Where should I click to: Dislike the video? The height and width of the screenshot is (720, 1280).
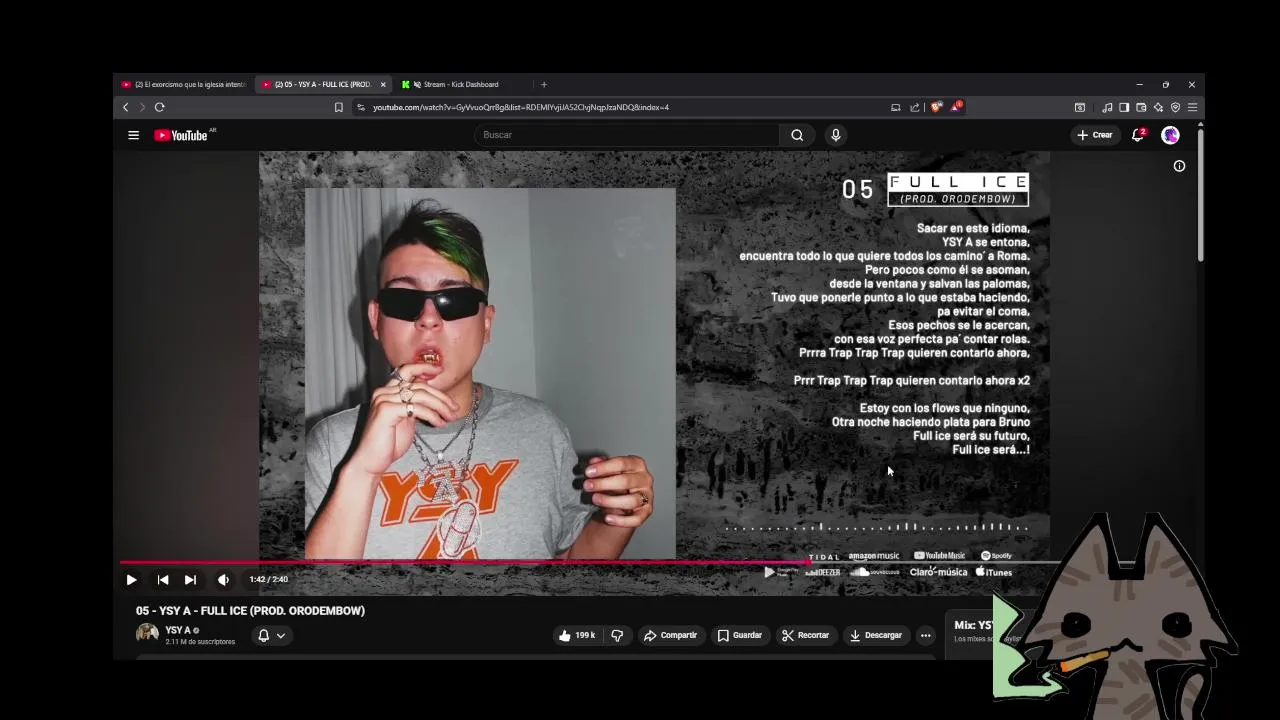coord(617,635)
